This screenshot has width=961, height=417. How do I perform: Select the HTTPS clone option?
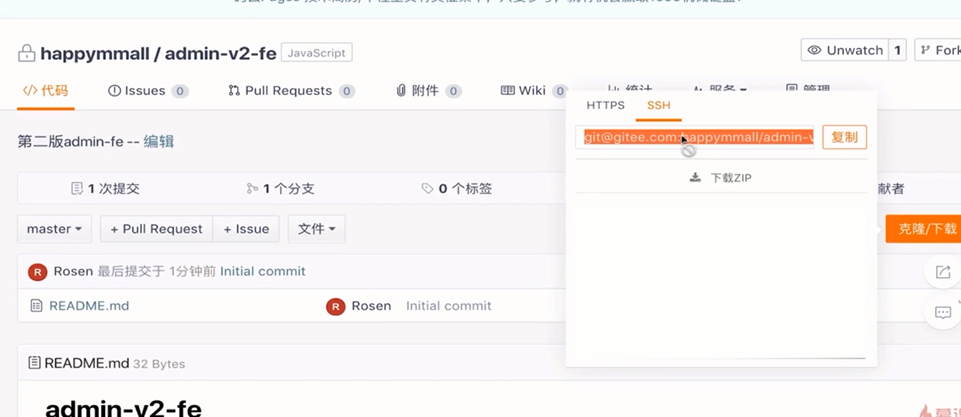tap(606, 105)
